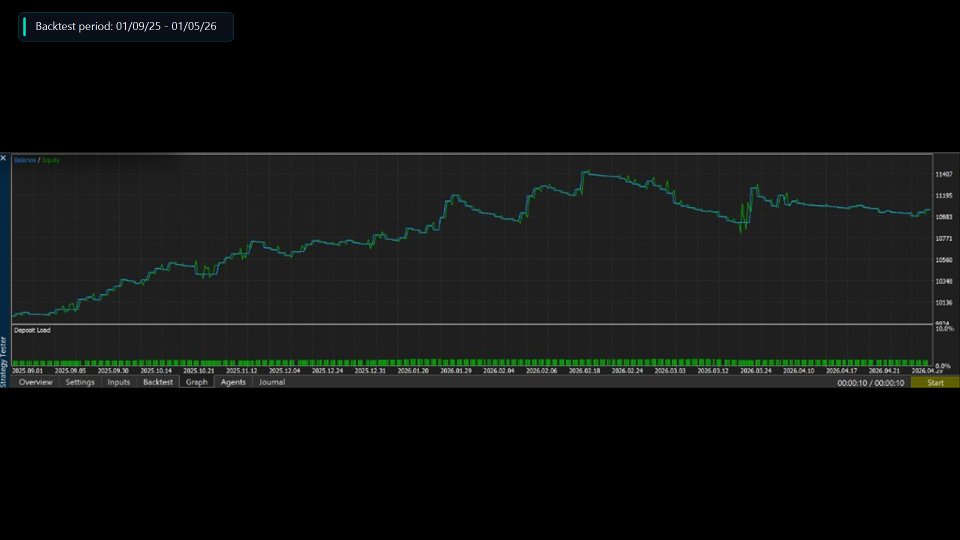Open the Agents tab
This screenshot has width=960, height=540.
(233, 382)
